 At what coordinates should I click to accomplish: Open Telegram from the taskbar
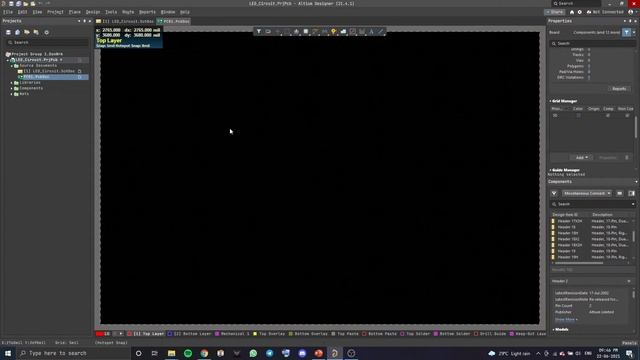(x=269, y=353)
